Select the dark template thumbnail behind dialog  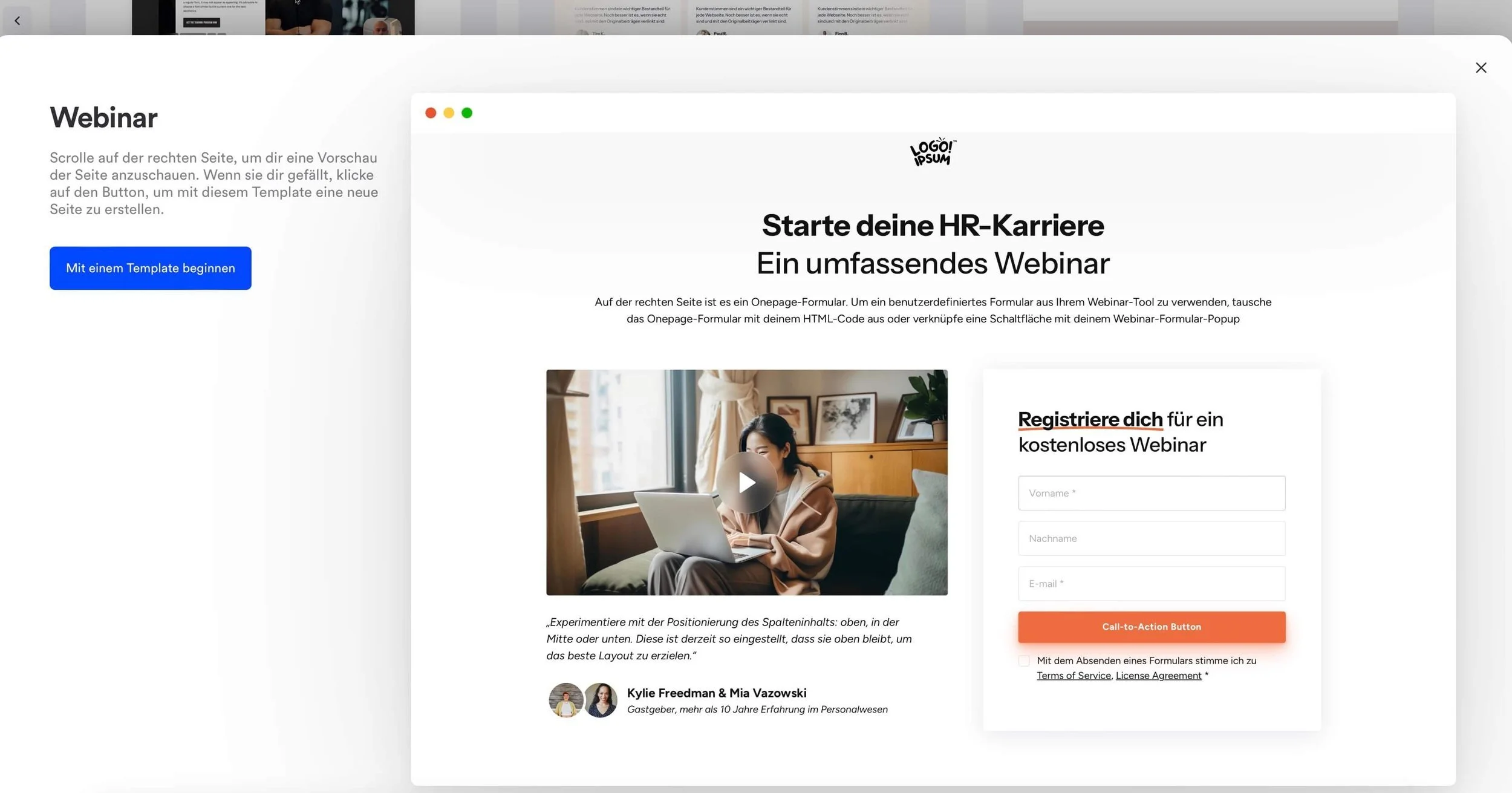tap(273, 17)
